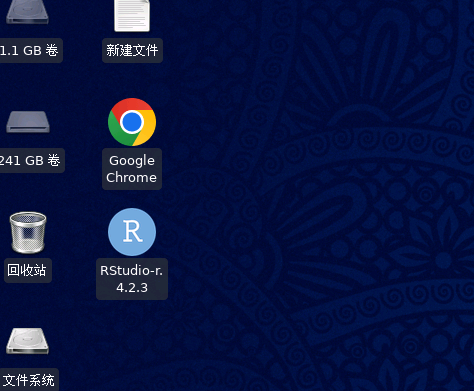The image size is (474, 391).
Task: Select the 1.1 GB volume drive icon
Action: coord(27,12)
